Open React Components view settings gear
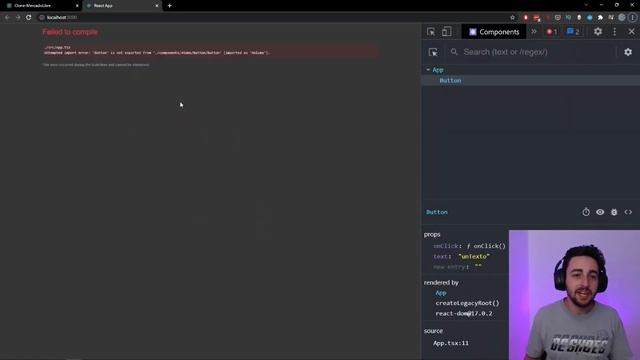 (x=628, y=52)
